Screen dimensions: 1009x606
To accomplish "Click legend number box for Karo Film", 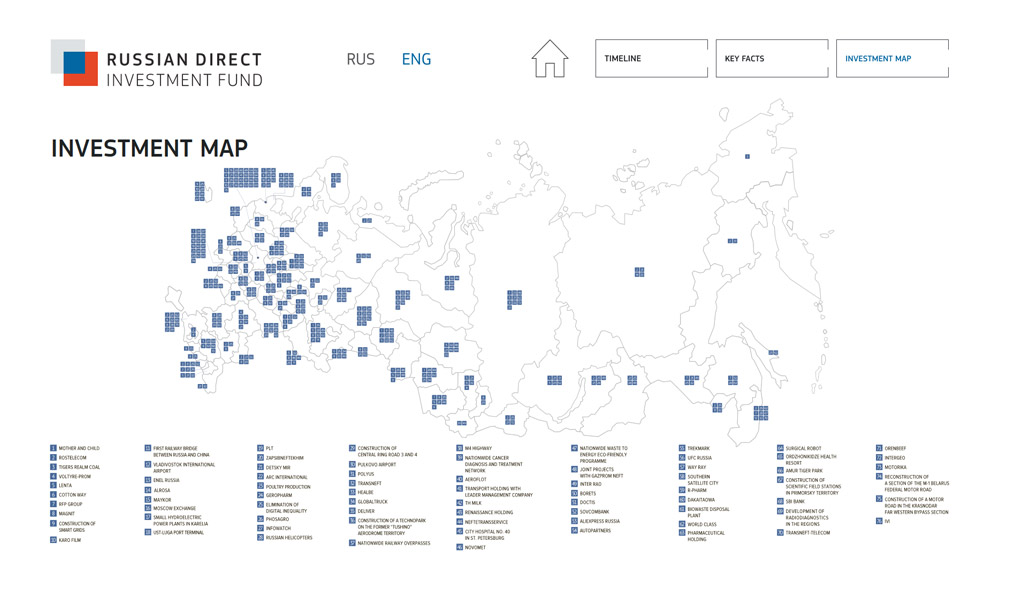I will click(x=53, y=540).
